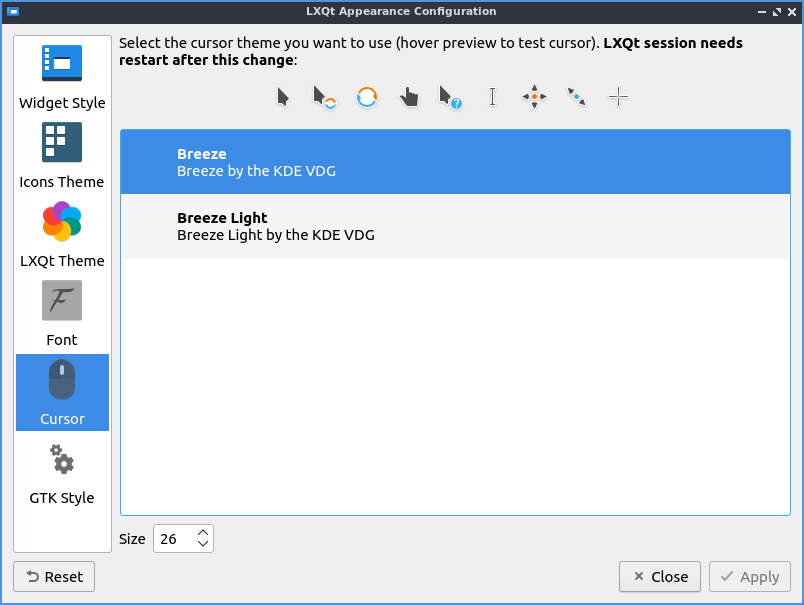Click the four-arrow move cursor preview
This screenshot has width=804, height=605.
[x=534, y=97]
